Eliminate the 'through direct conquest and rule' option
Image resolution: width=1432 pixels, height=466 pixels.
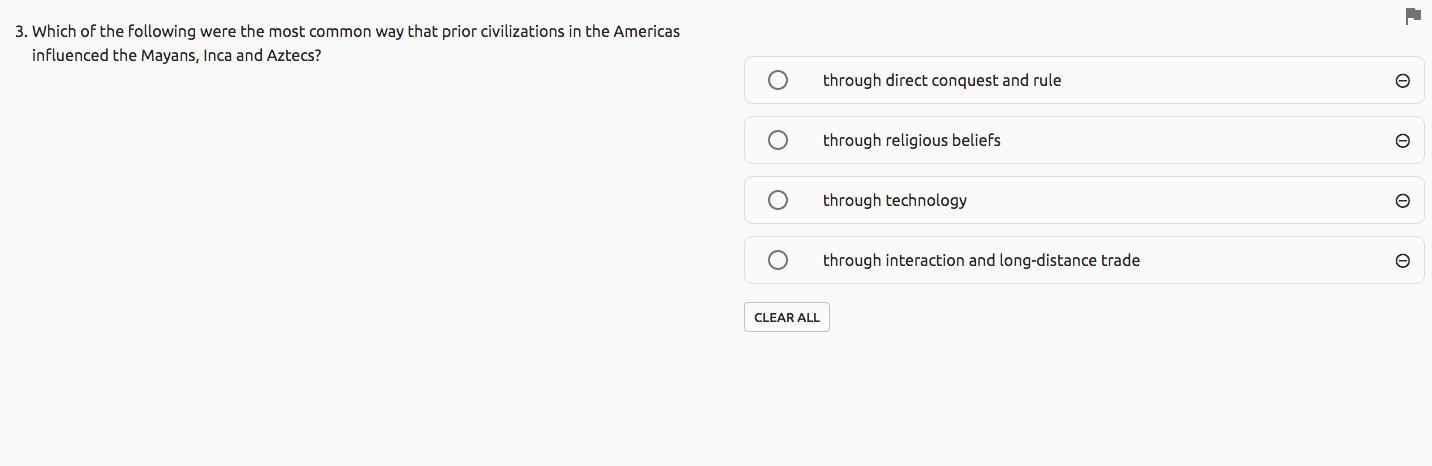pyautogui.click(x=1402, y=81)
